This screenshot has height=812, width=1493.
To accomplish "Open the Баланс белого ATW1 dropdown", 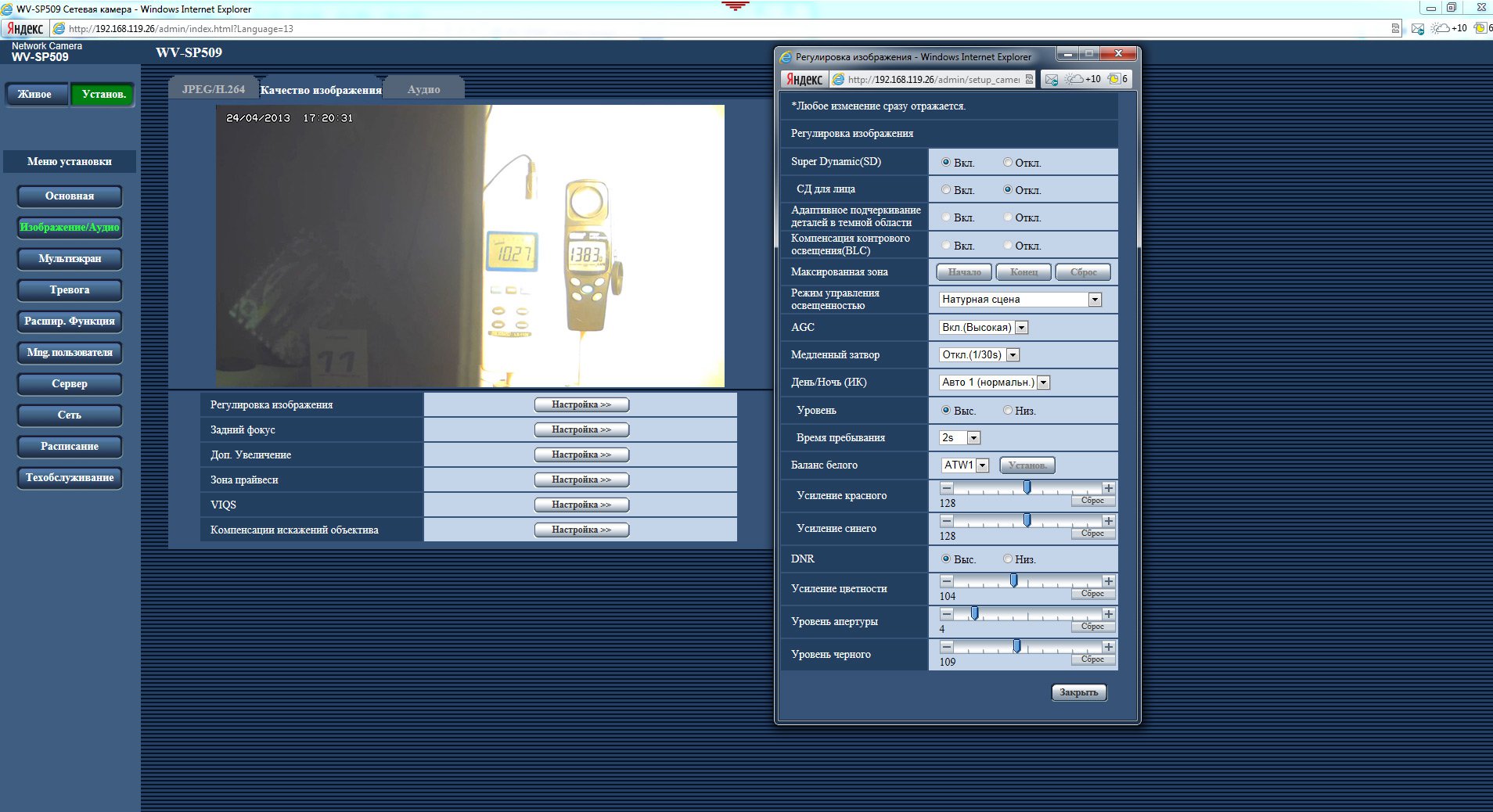I will (983, 465).
